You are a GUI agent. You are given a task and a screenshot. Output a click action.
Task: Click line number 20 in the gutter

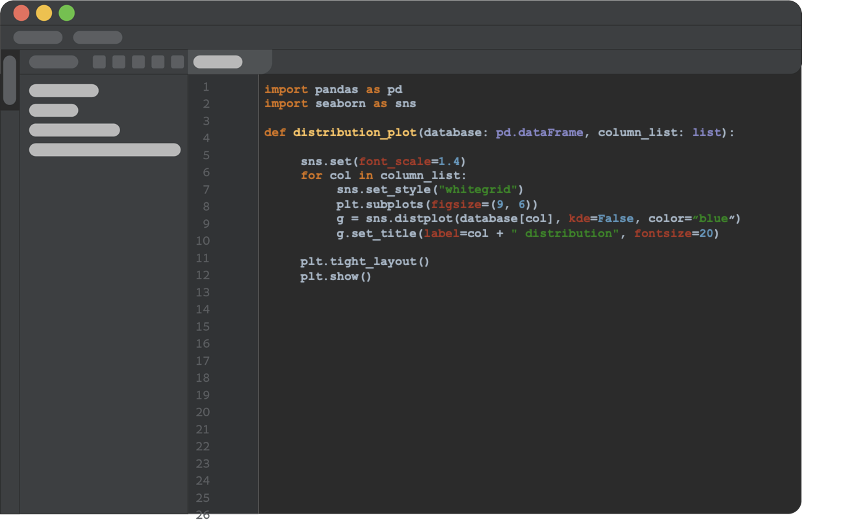tap(203, 412)
